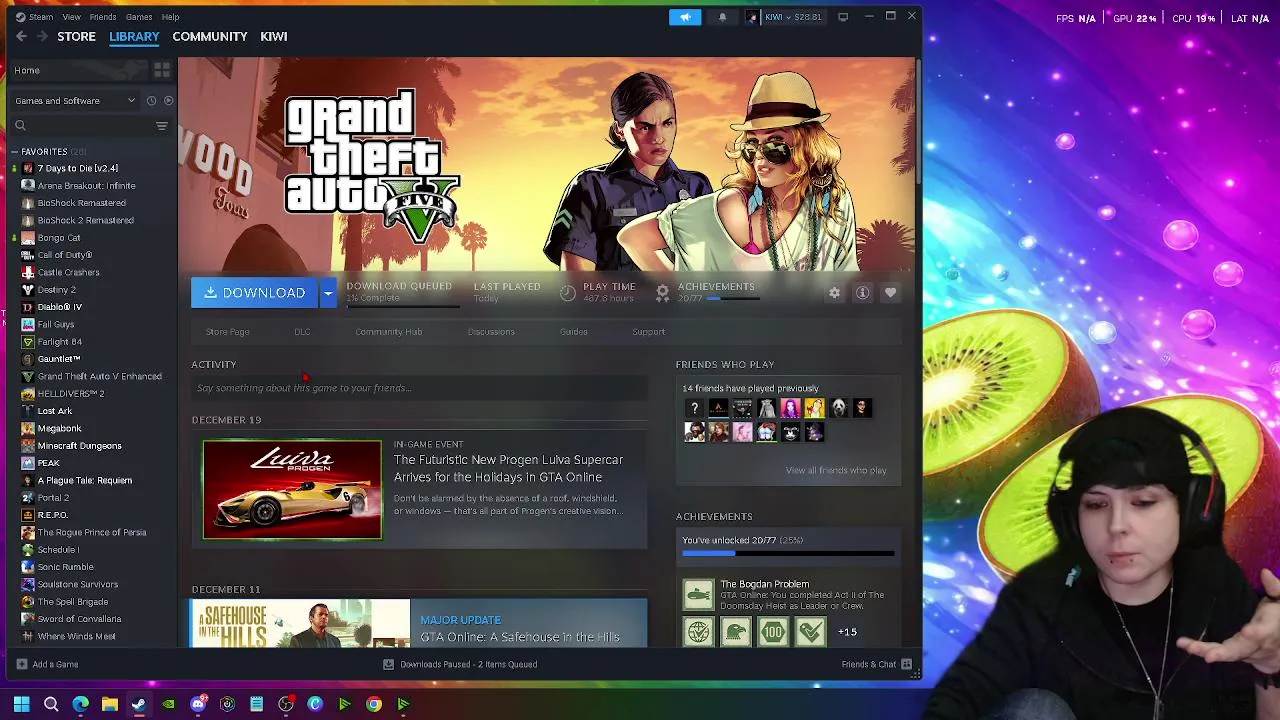
Task: Open the Support link
Action: tap(648, 332)
